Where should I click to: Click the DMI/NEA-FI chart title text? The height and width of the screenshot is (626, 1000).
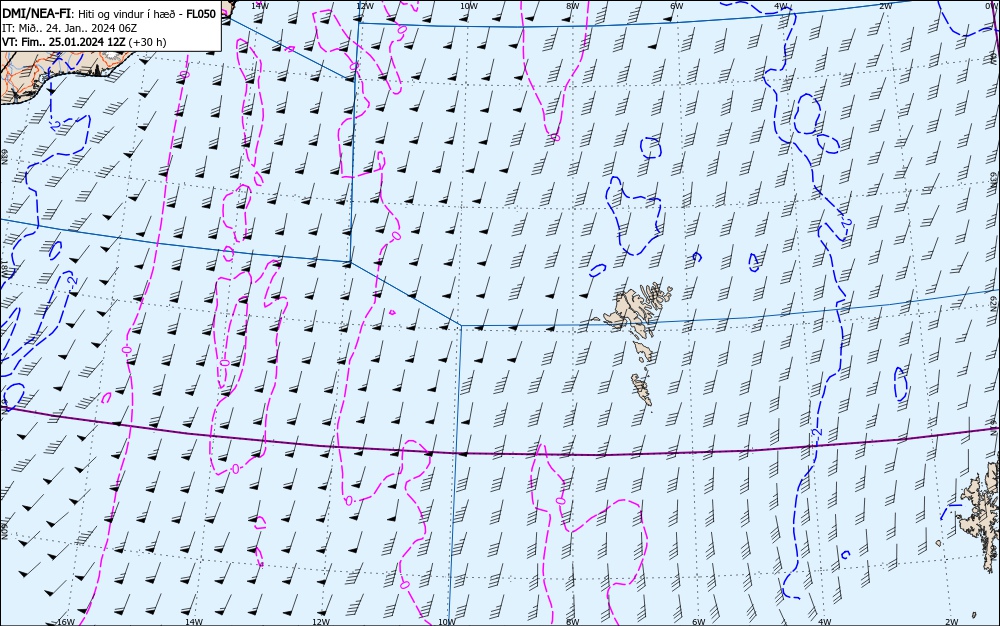coord(37,14)
